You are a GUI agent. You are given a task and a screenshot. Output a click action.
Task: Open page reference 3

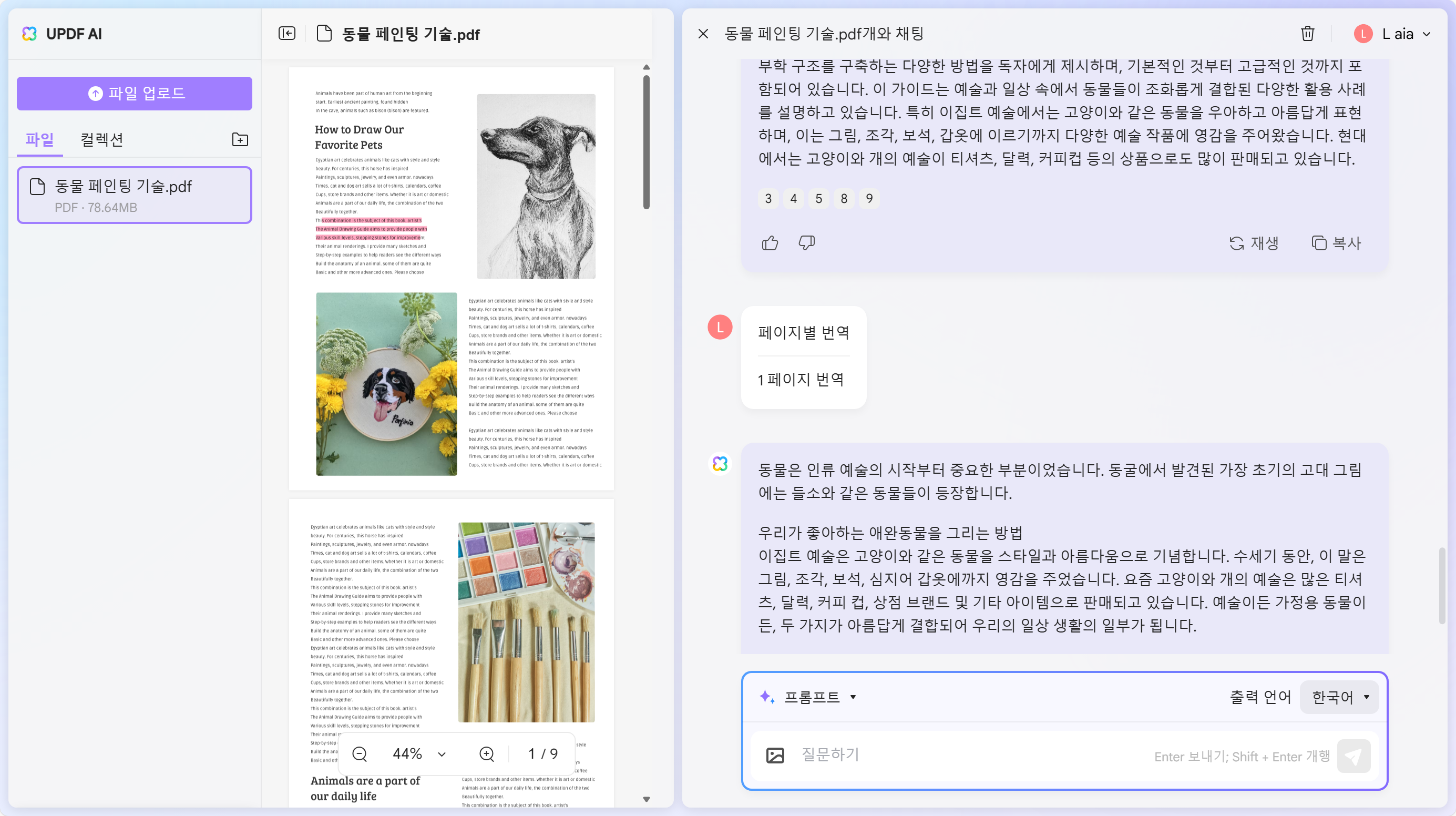click(x=768, y=199)
